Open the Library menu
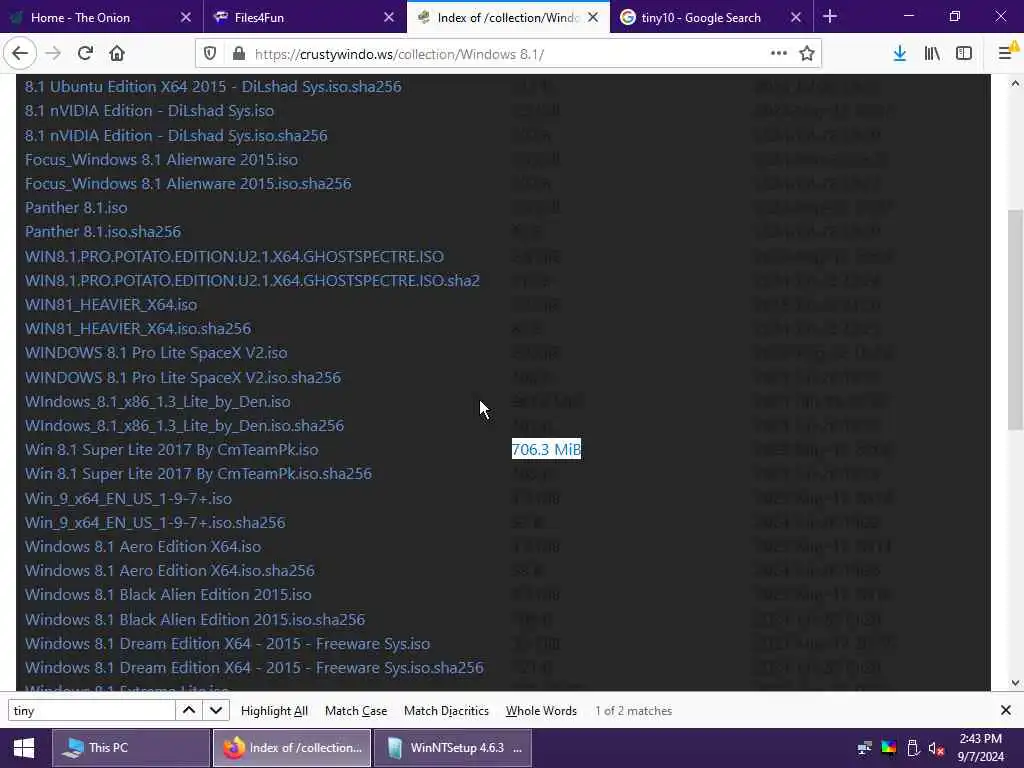This screenshot has height=768, width=1024. click(932, 54)
